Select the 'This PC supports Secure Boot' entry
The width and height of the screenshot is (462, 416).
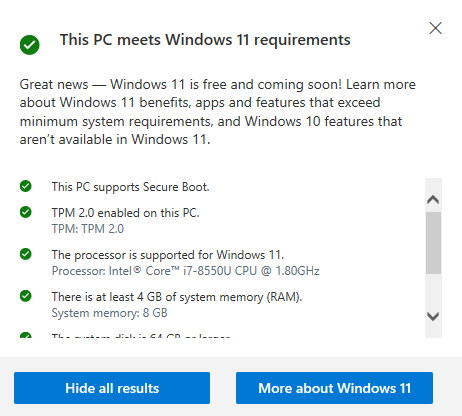(130, 187)
